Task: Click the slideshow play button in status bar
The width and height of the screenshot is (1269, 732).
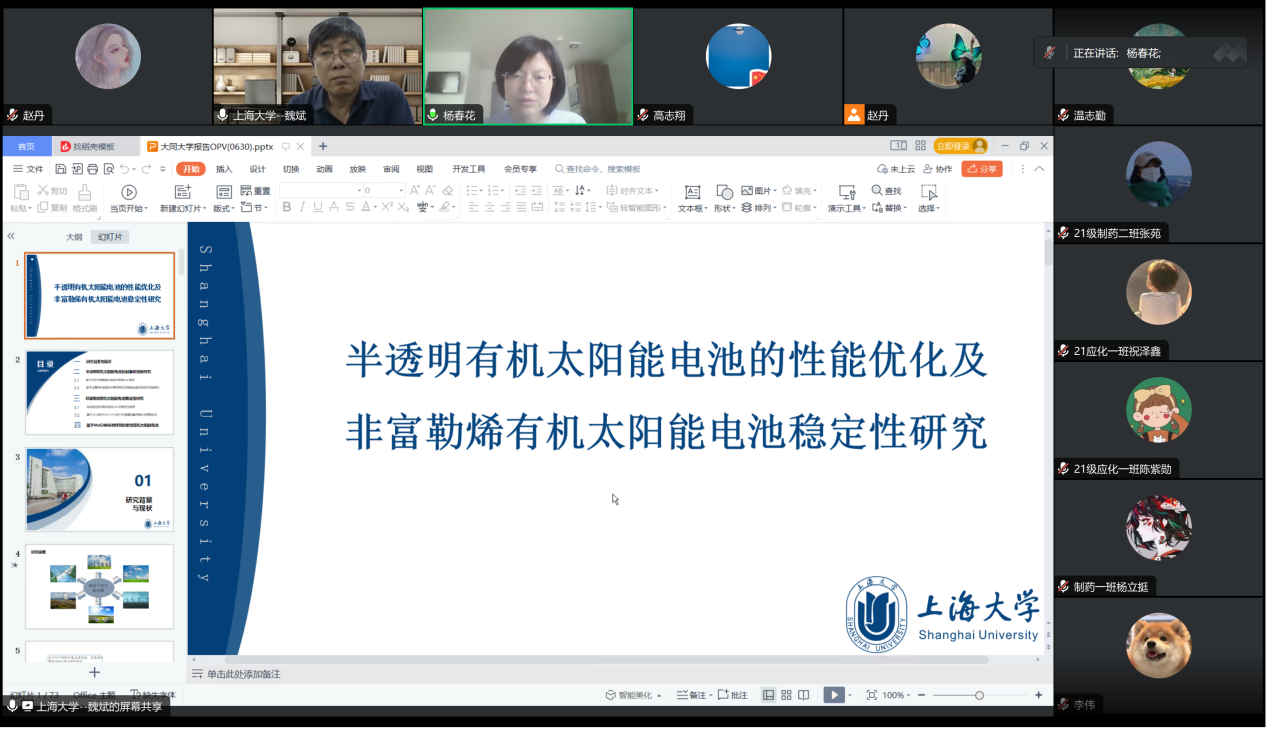Action: coord(833,695)
